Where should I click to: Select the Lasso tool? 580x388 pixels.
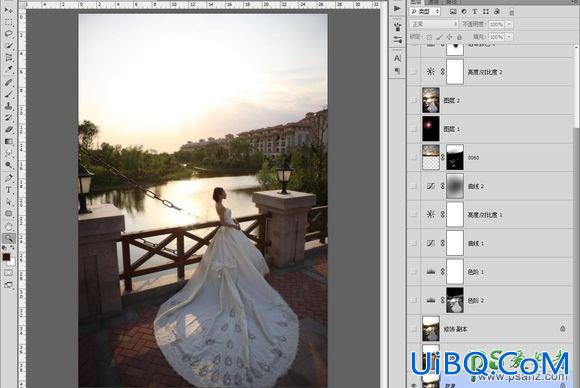8,34
